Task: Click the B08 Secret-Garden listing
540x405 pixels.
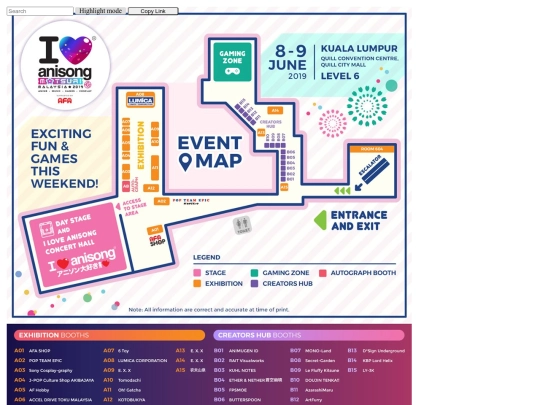Action: (313, 360)
